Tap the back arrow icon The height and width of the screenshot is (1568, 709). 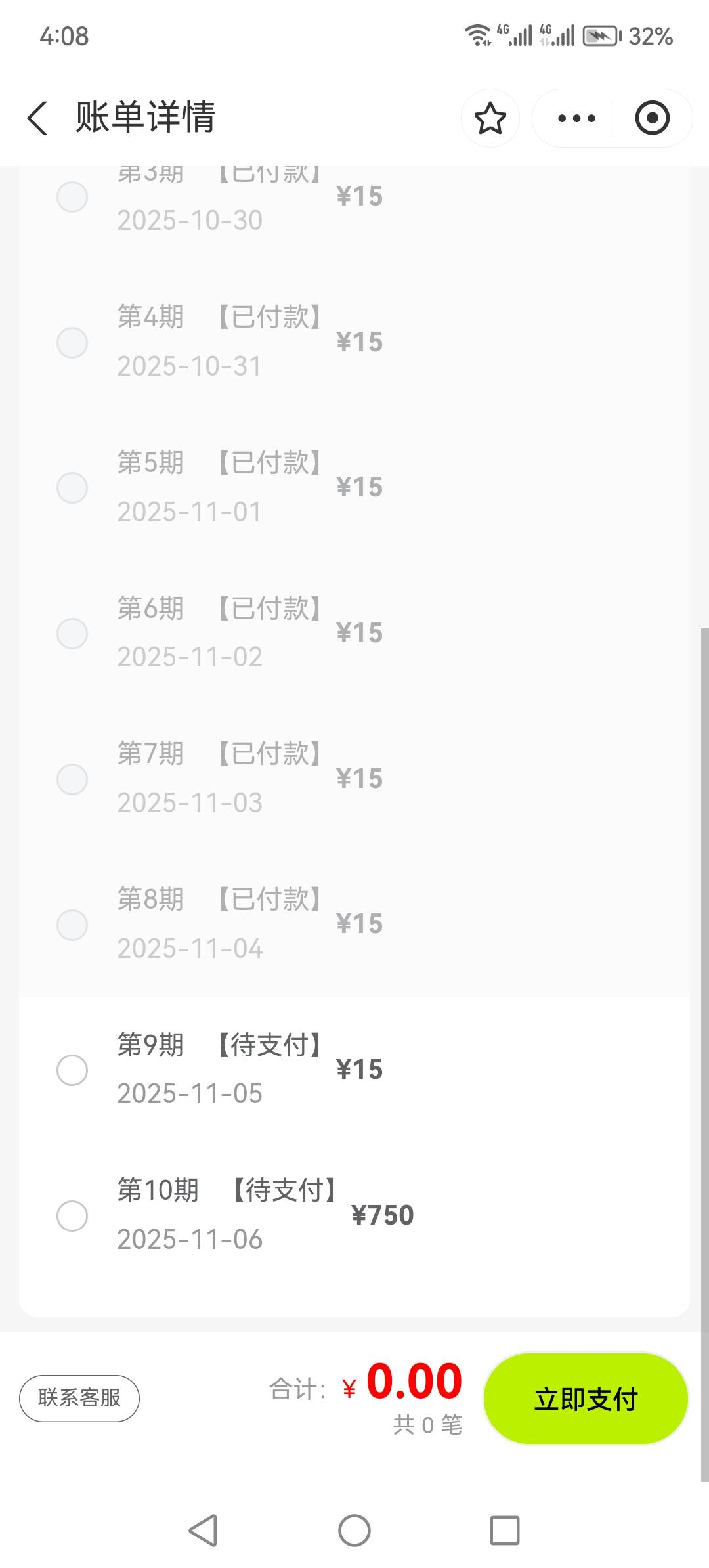pos(37,118)
